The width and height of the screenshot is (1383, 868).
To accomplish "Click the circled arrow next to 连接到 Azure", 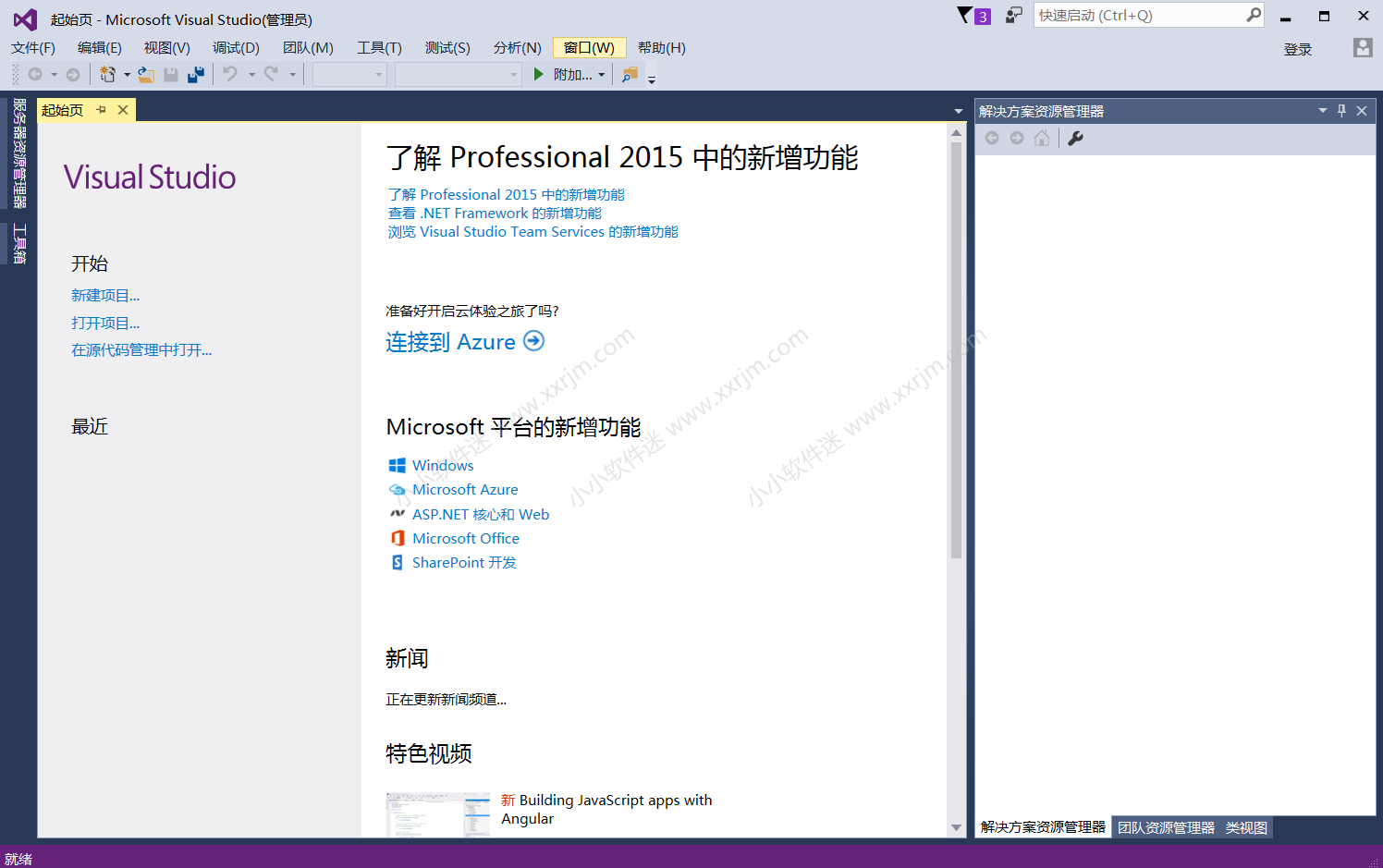I will click(534, 341).
